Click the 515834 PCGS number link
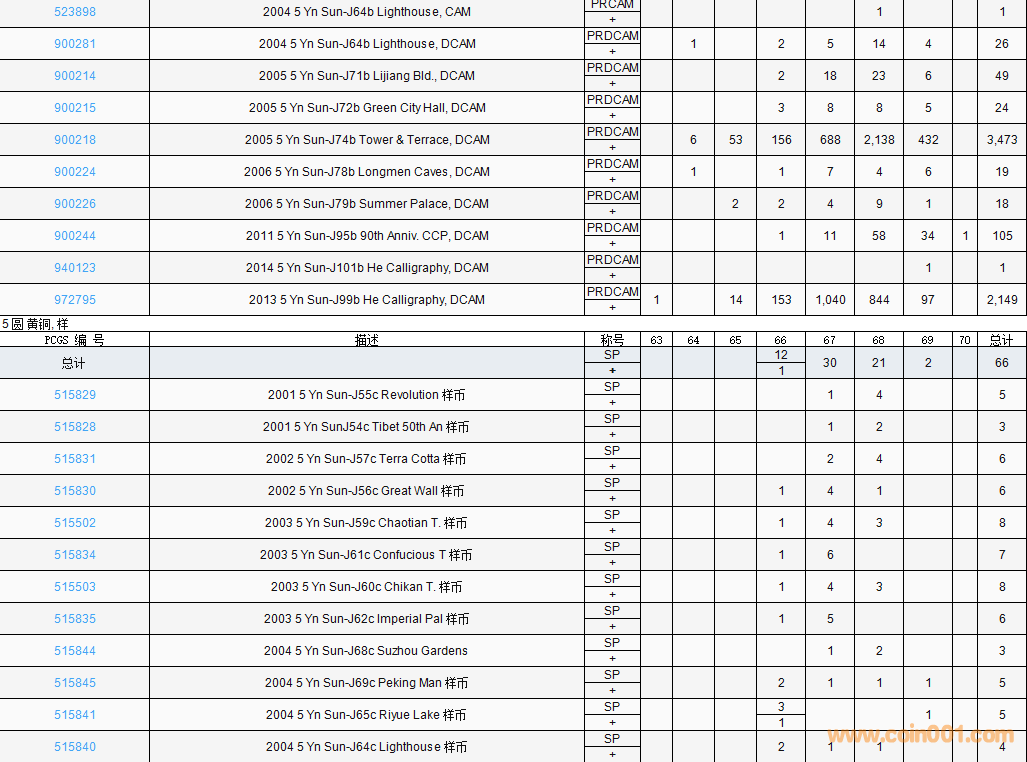This screenshot has width=1027, height=762. (75, 555)
